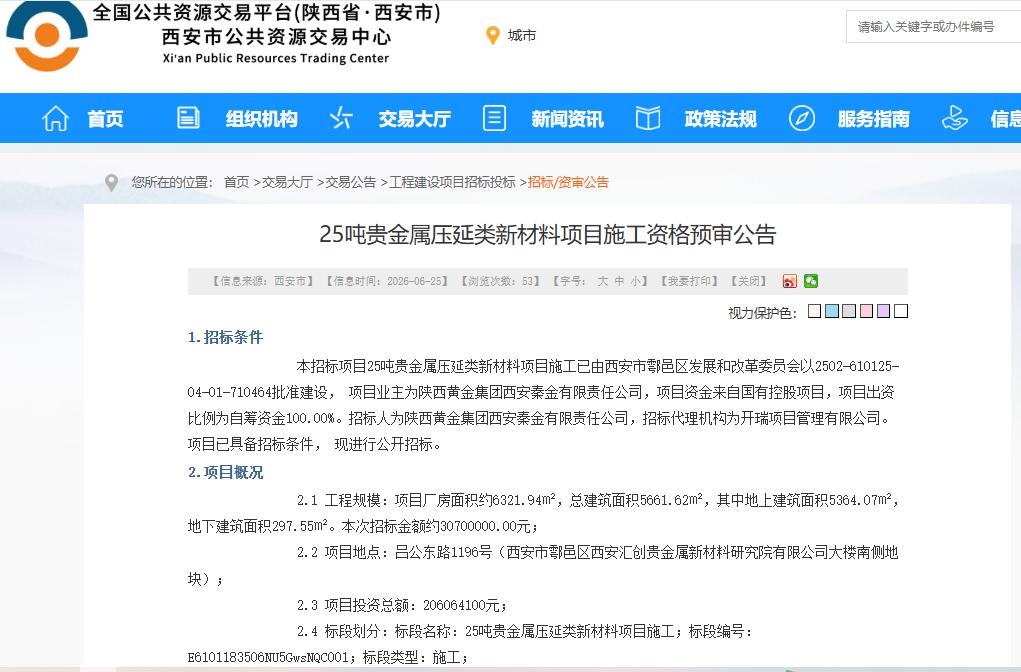Click the 组织机构 document icon
The width and height of the screenshot is (1021, 672).
[188, 118]
